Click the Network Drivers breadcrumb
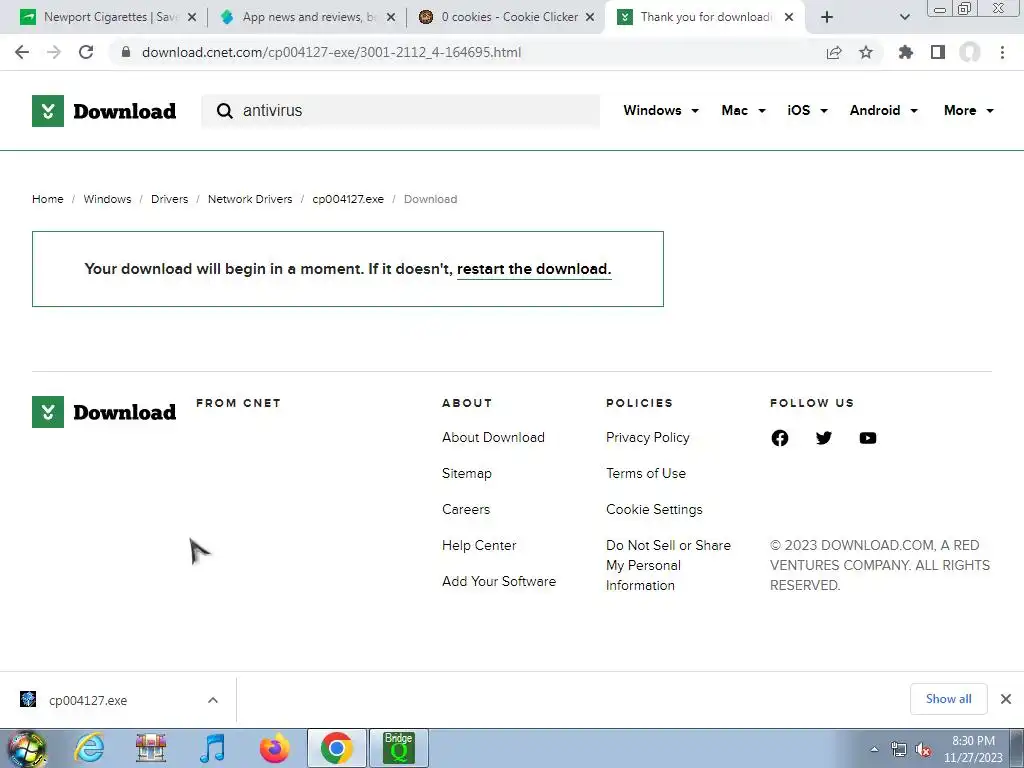 [250, 199]
